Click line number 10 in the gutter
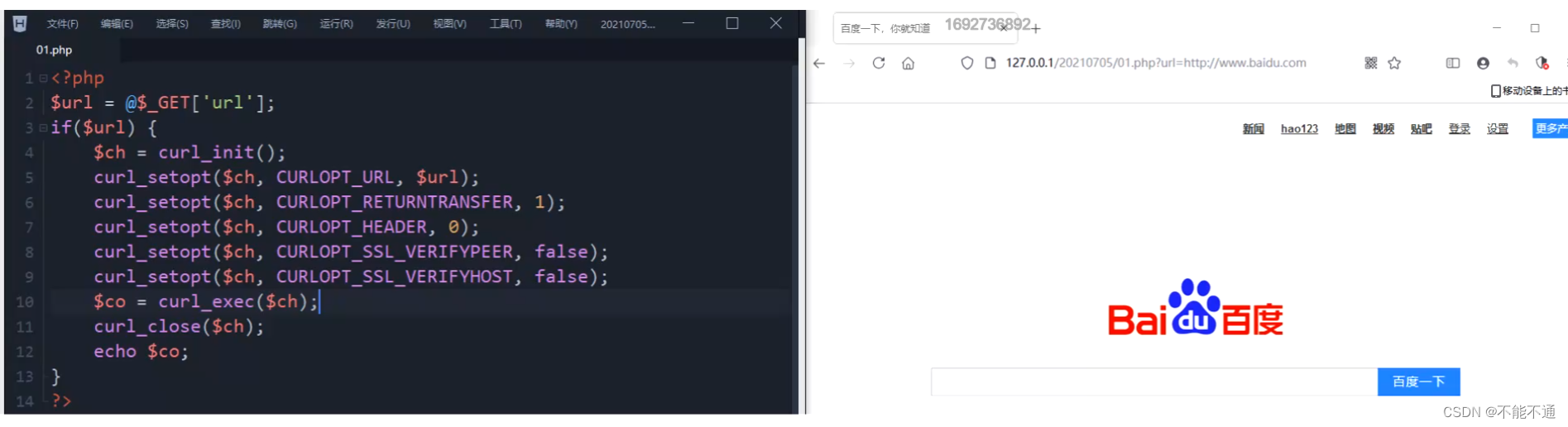1568x427 pixels. point(25,302)
